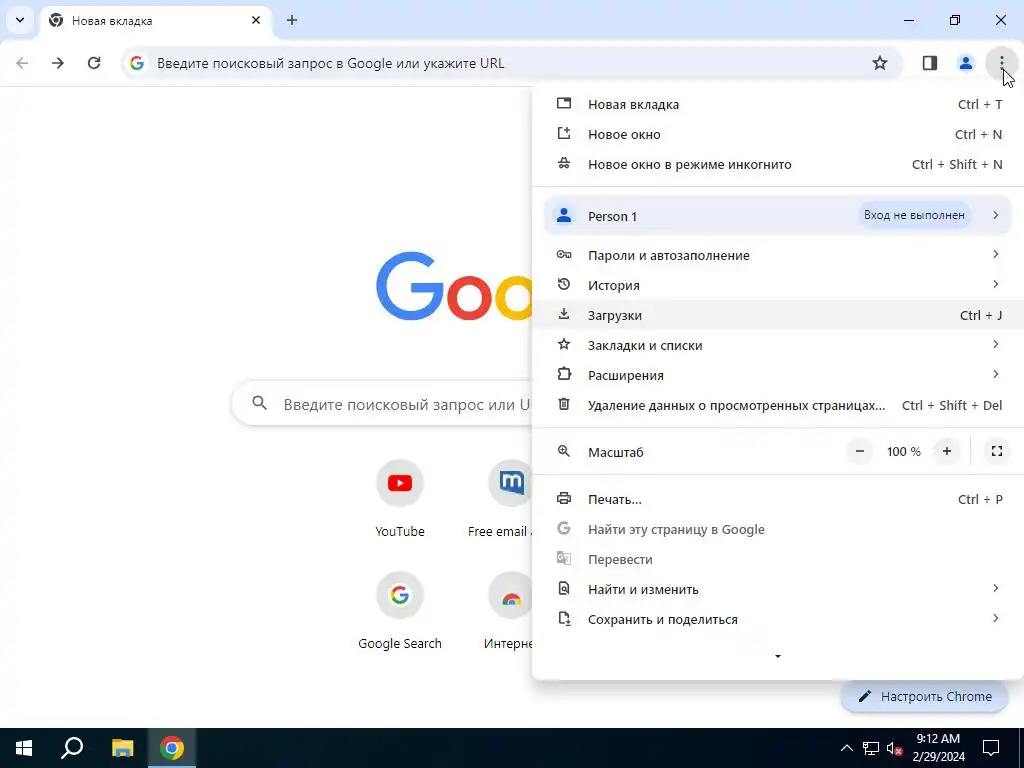Select Удаление данных о просмотренных страницах
Screen dimensions: 1024x768
[778, 406]
